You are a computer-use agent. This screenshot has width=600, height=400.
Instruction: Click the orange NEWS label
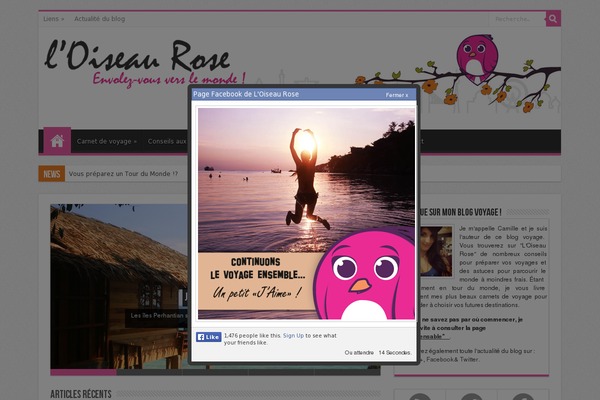coord(52,174)
